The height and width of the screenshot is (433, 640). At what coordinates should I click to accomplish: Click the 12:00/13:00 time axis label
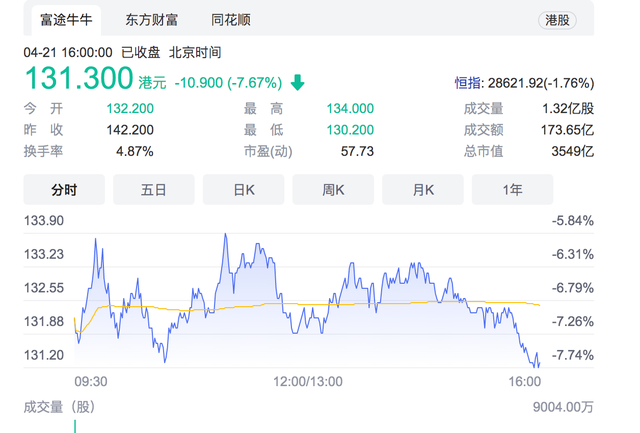point(308,382)
